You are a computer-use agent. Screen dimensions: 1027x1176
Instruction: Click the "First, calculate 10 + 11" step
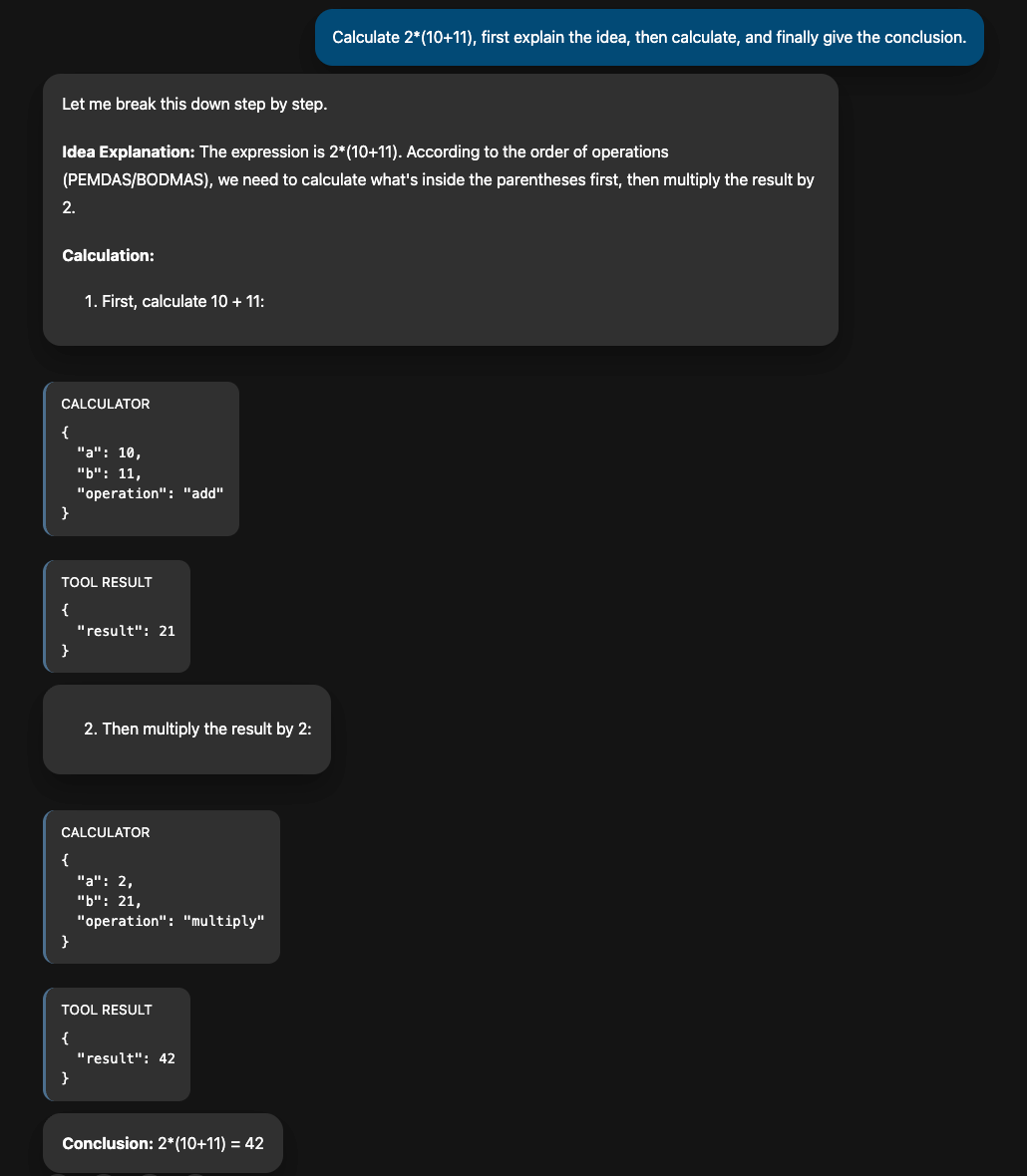coord(182,301)
